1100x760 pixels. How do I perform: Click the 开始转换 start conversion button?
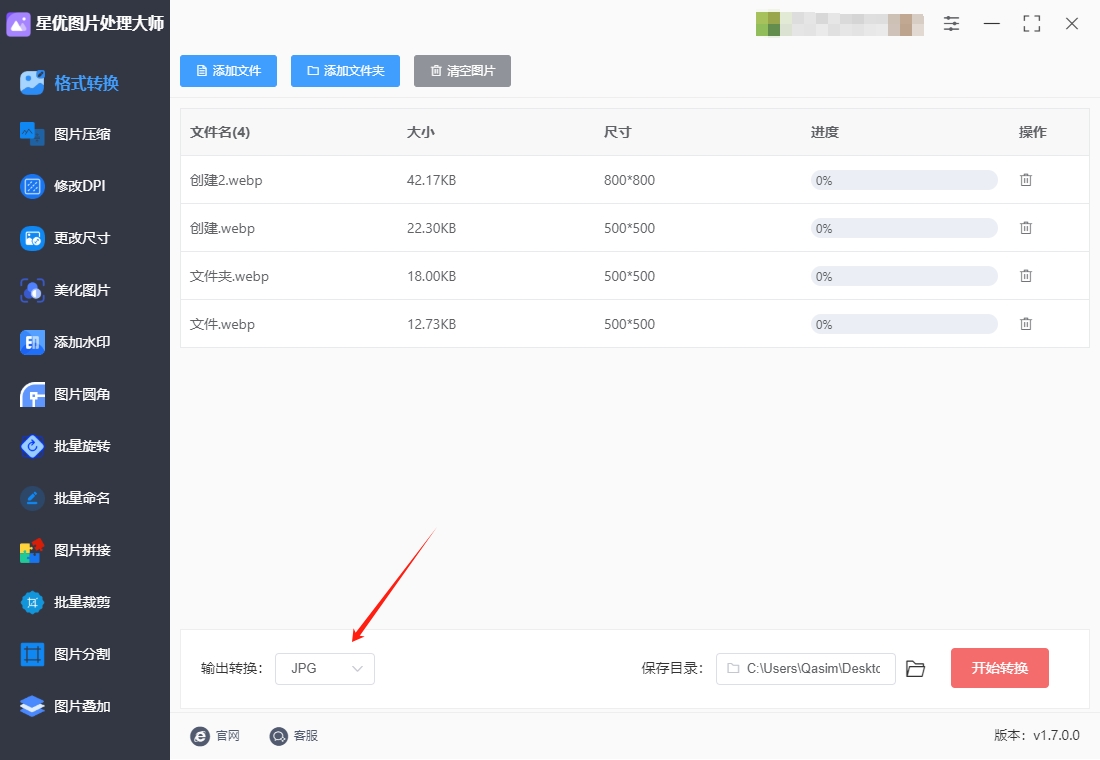click(1000, 668)
